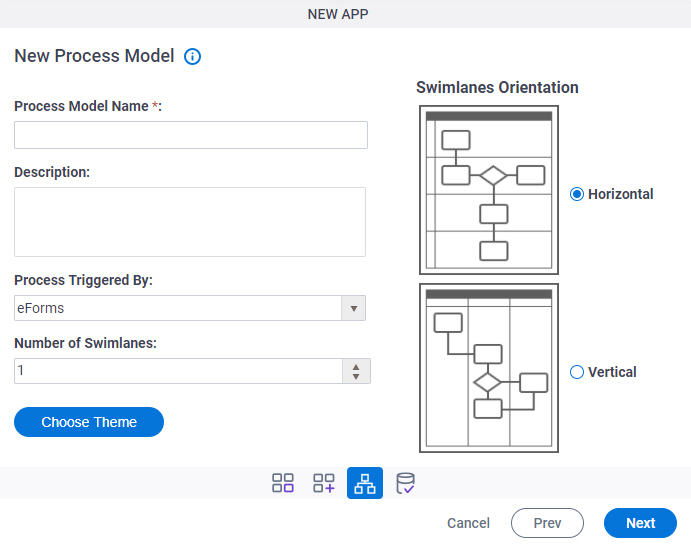Image resolution: width=691 pixels, height=544 pixels.
Task: Click the horizontal swimlanes preview thumbnail
Action: (x=489, y=190)
